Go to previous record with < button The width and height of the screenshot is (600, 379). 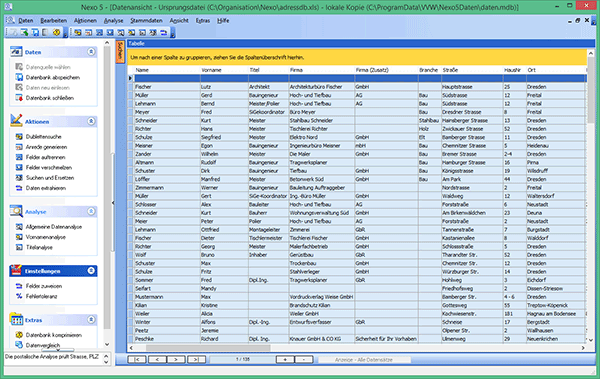point(157,359)
